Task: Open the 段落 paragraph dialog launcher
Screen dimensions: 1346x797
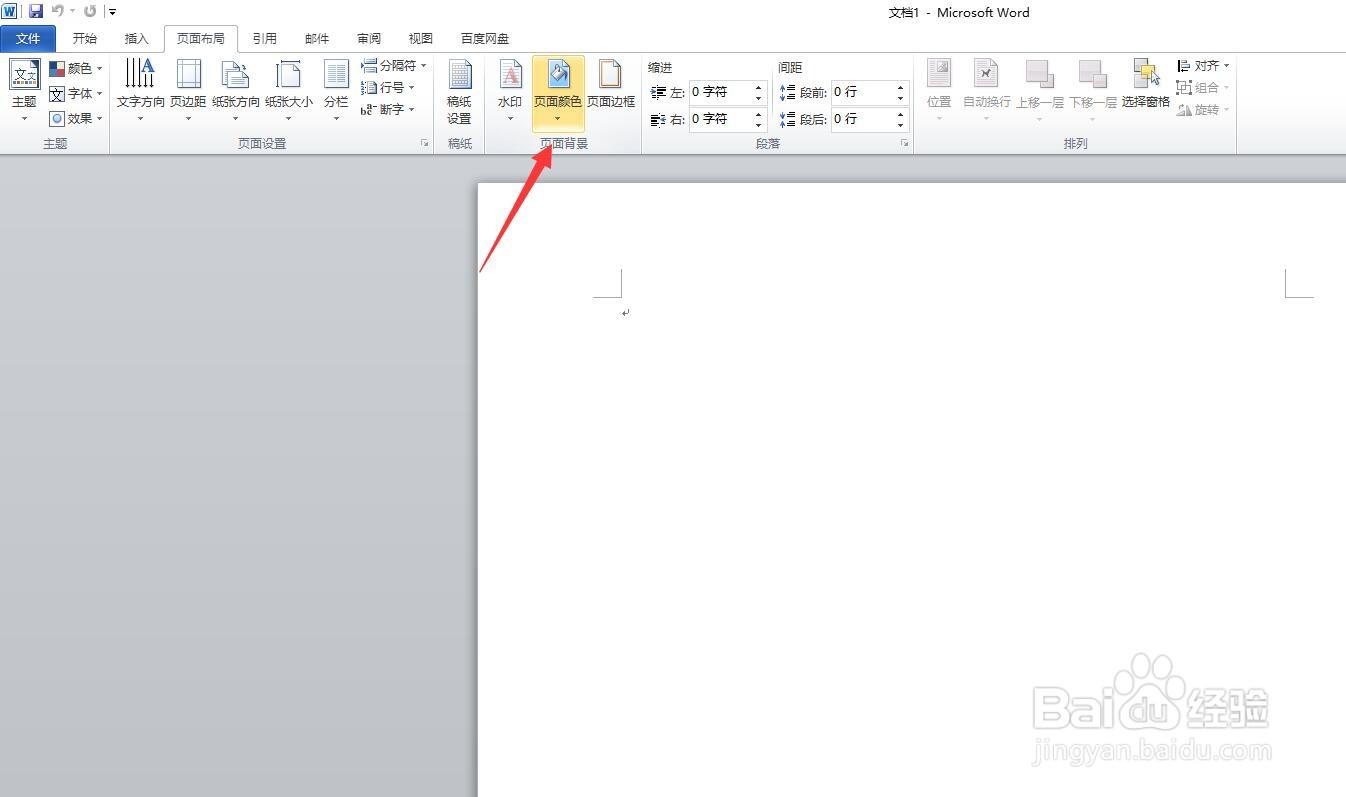Action: 905,144
